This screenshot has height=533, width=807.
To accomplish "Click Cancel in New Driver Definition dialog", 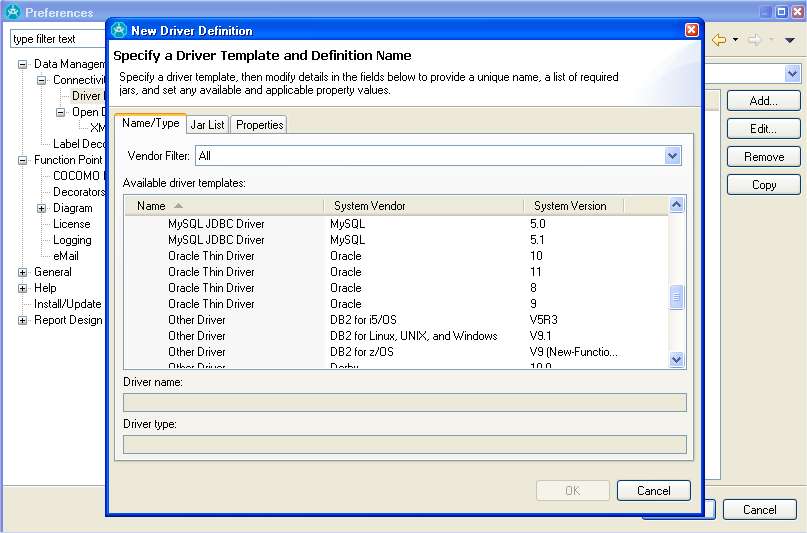I will (654, 491).
